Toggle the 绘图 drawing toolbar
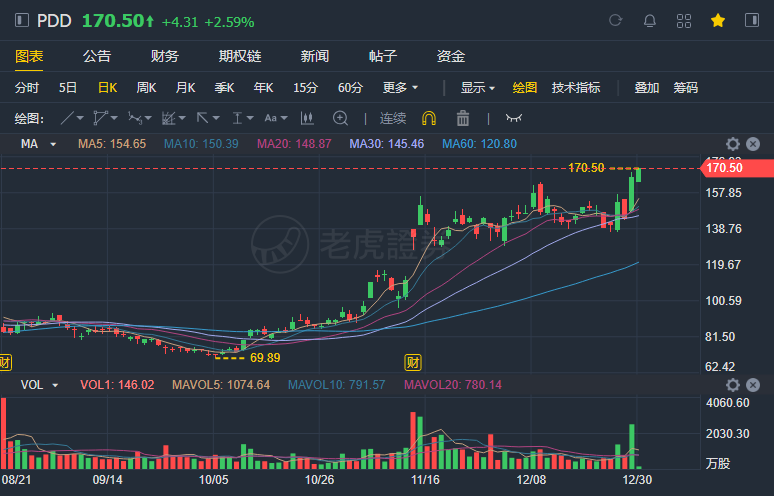 tap(525, 88)
